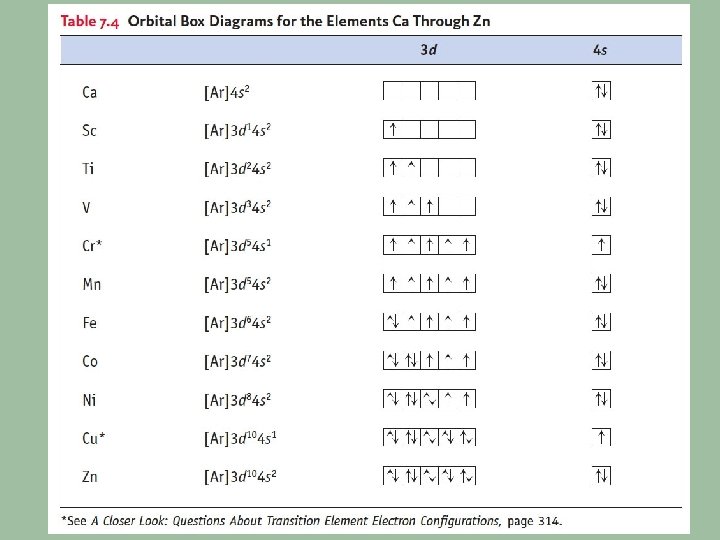This screenshot has width=720, height=540.
Task: Click the Cr 4s single-arrow box
Action: 602,246
